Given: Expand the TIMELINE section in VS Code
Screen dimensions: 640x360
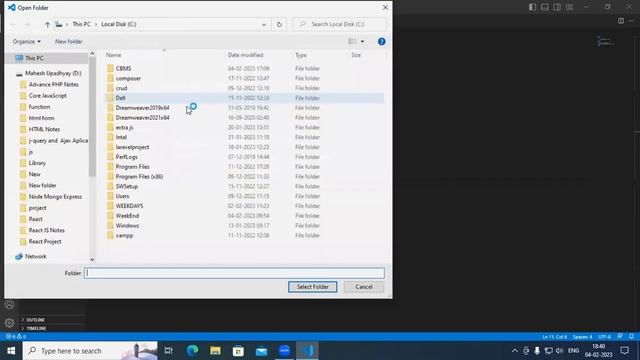Looking at the screenshot, I should pyautogui.click(x=36, y=328).
